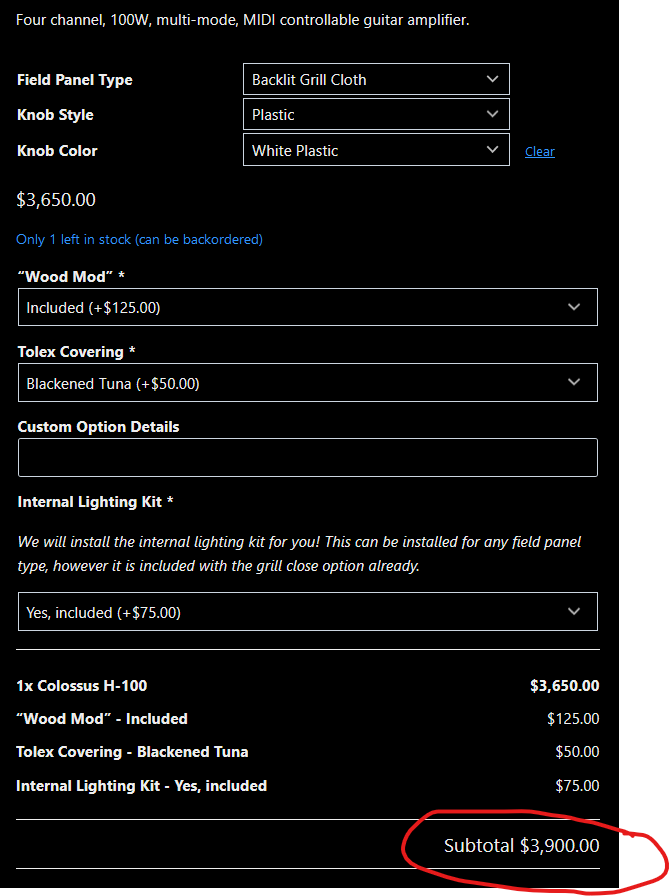Open the Tolex Covering dropdown
Viewport: 670px width, 896px height.
coord(307,383)
